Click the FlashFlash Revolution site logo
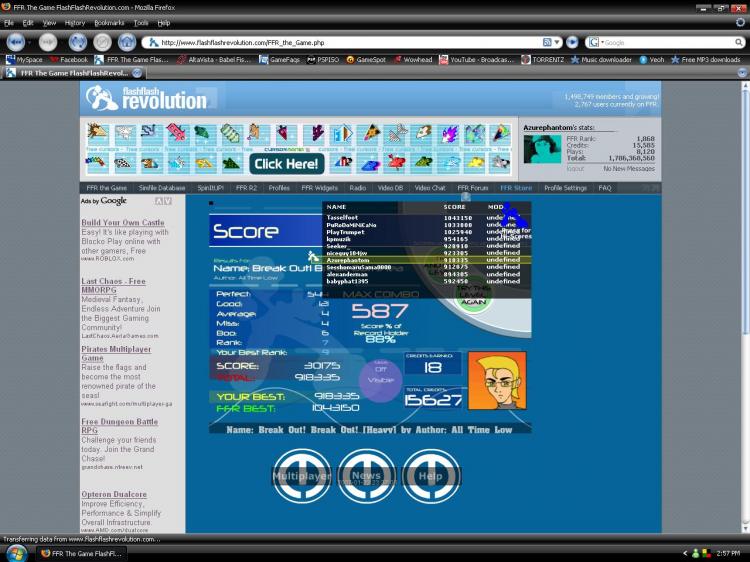 click(146, 98)
